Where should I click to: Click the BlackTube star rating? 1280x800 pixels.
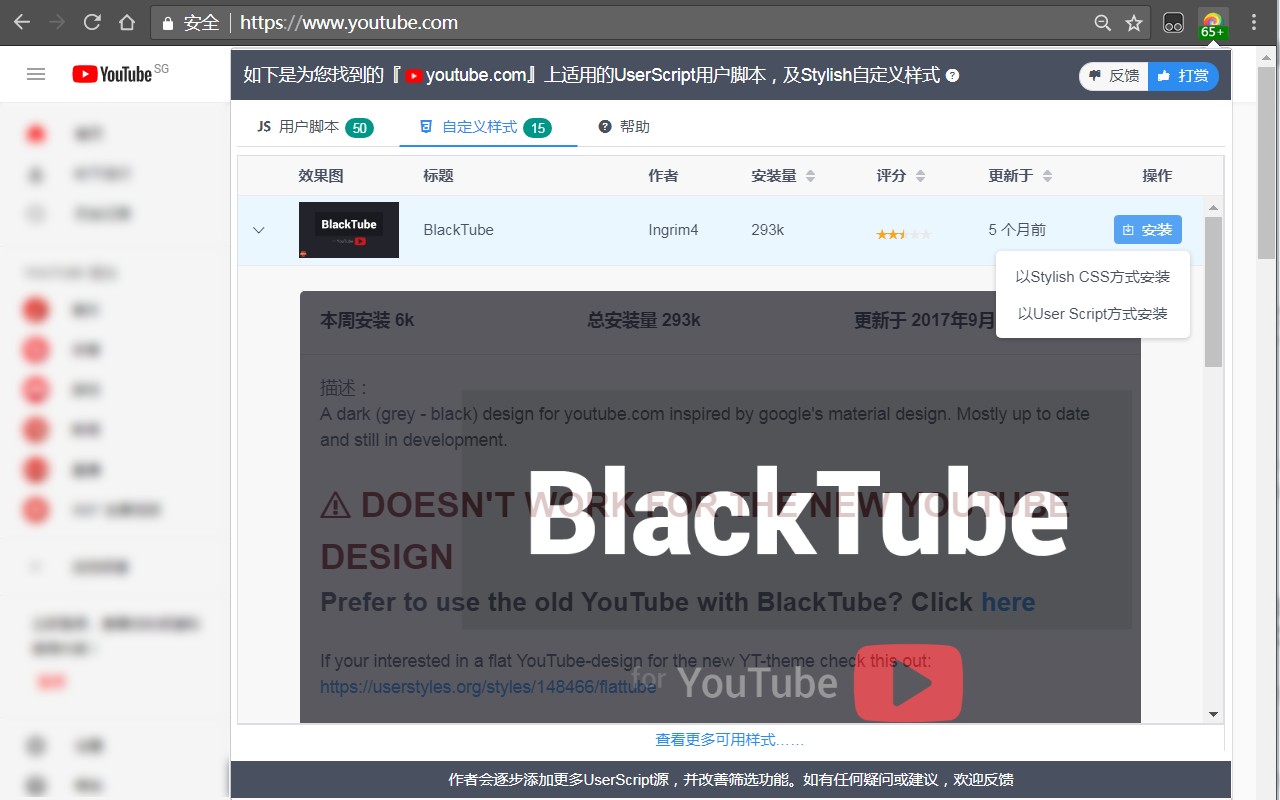click(x=904, y=234)
